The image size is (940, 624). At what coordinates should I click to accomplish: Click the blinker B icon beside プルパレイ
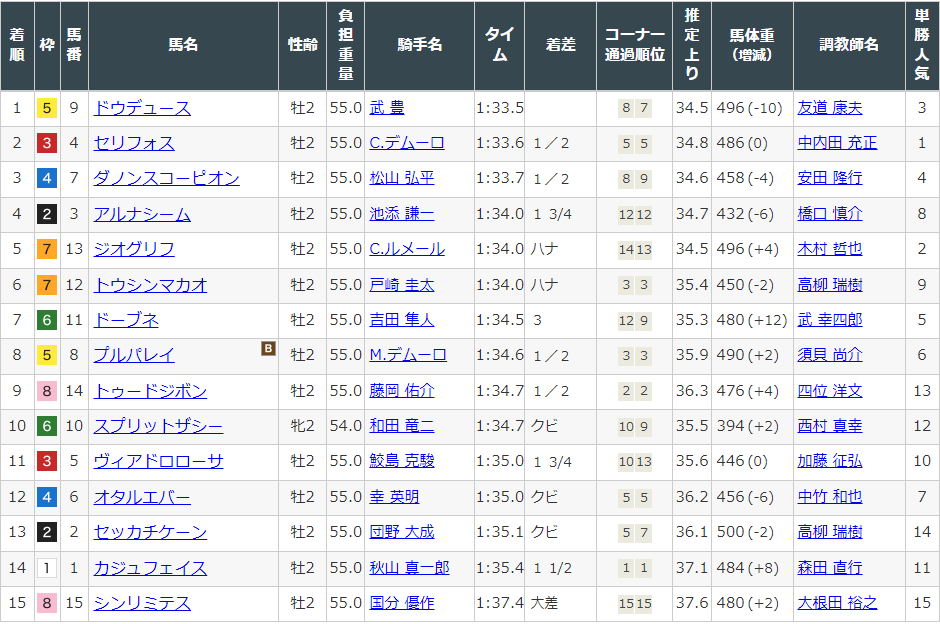coord(268,348)
